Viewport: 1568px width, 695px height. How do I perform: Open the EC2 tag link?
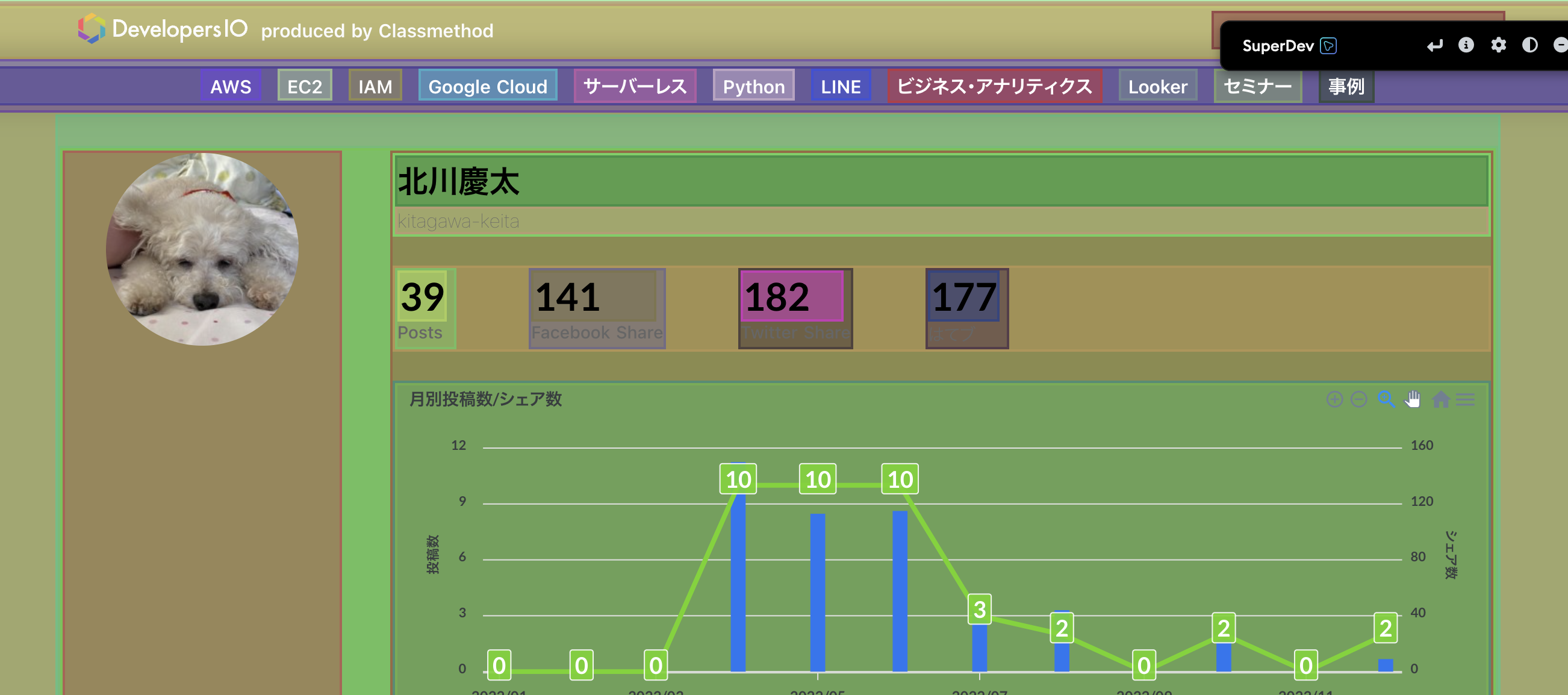point(304,86)
